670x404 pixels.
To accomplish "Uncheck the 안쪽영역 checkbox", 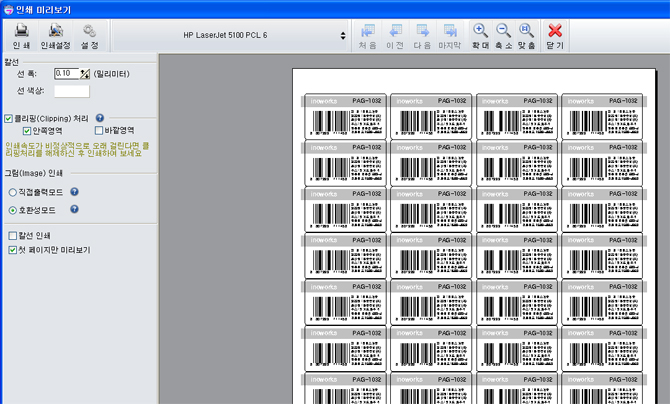I will [27, 130].
